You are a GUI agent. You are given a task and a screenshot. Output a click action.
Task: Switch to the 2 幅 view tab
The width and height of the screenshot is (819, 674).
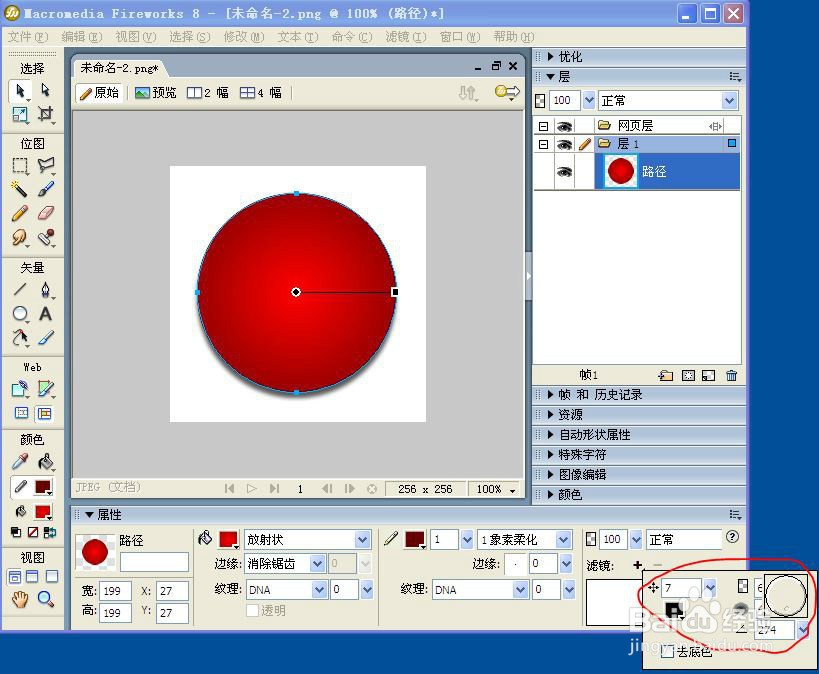coord(208,93)
